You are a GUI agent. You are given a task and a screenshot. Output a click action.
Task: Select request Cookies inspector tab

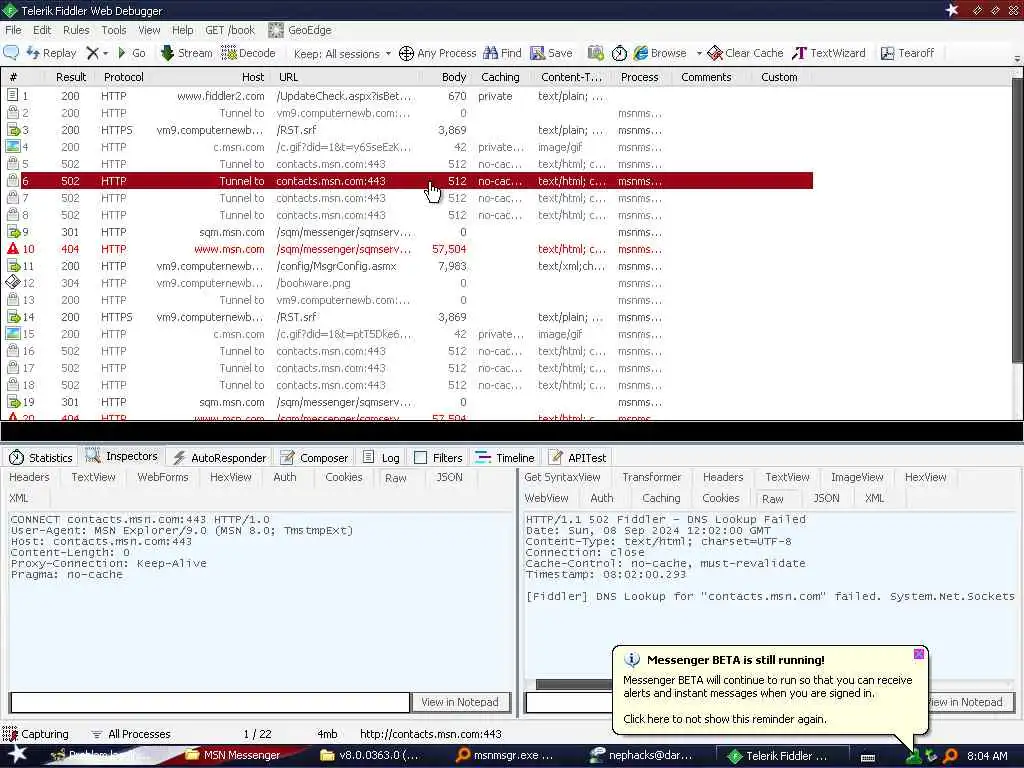click(344, 477)
